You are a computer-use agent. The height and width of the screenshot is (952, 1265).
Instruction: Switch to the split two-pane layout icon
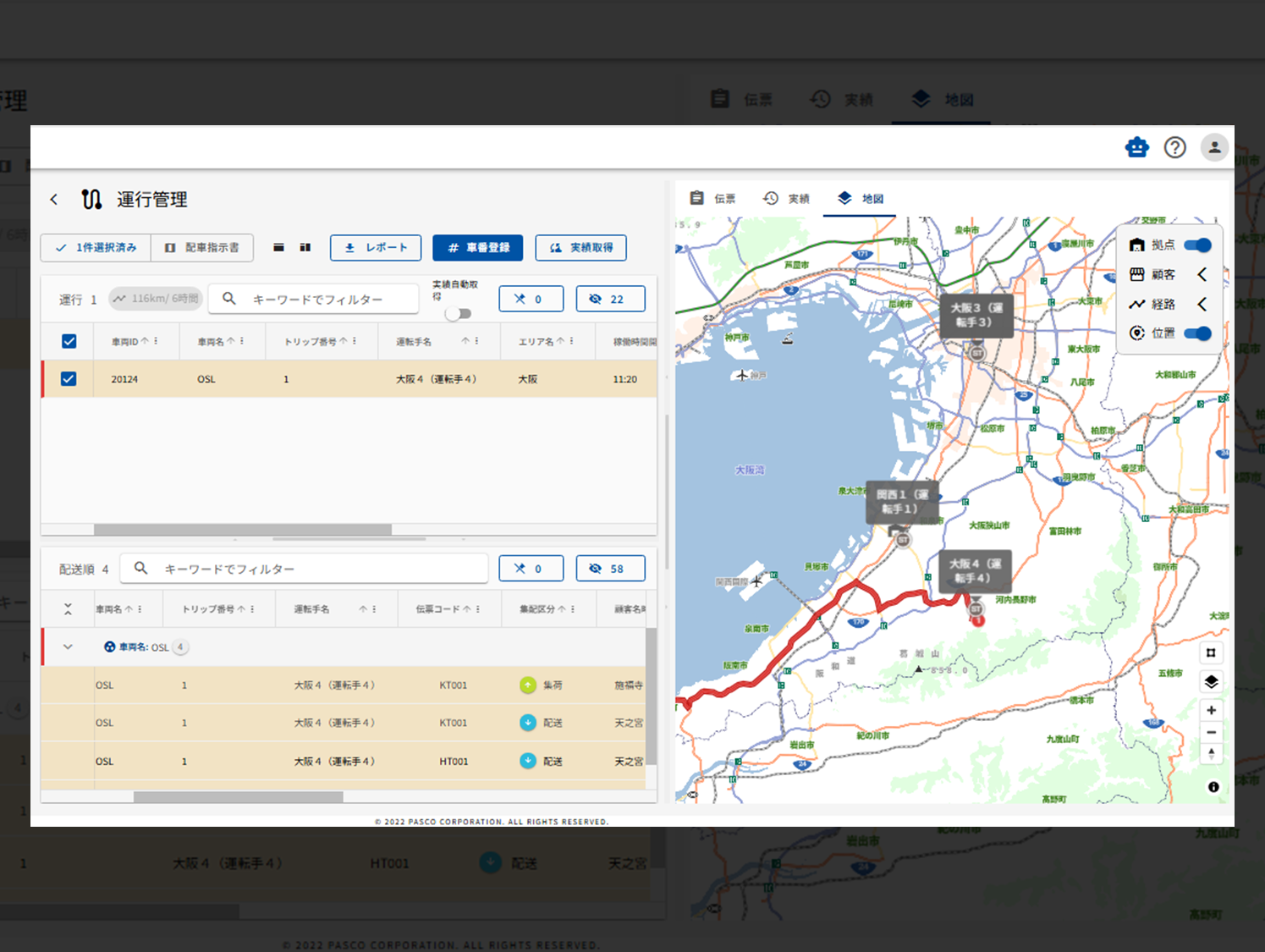pyautogui.click(x=305, y=248)
